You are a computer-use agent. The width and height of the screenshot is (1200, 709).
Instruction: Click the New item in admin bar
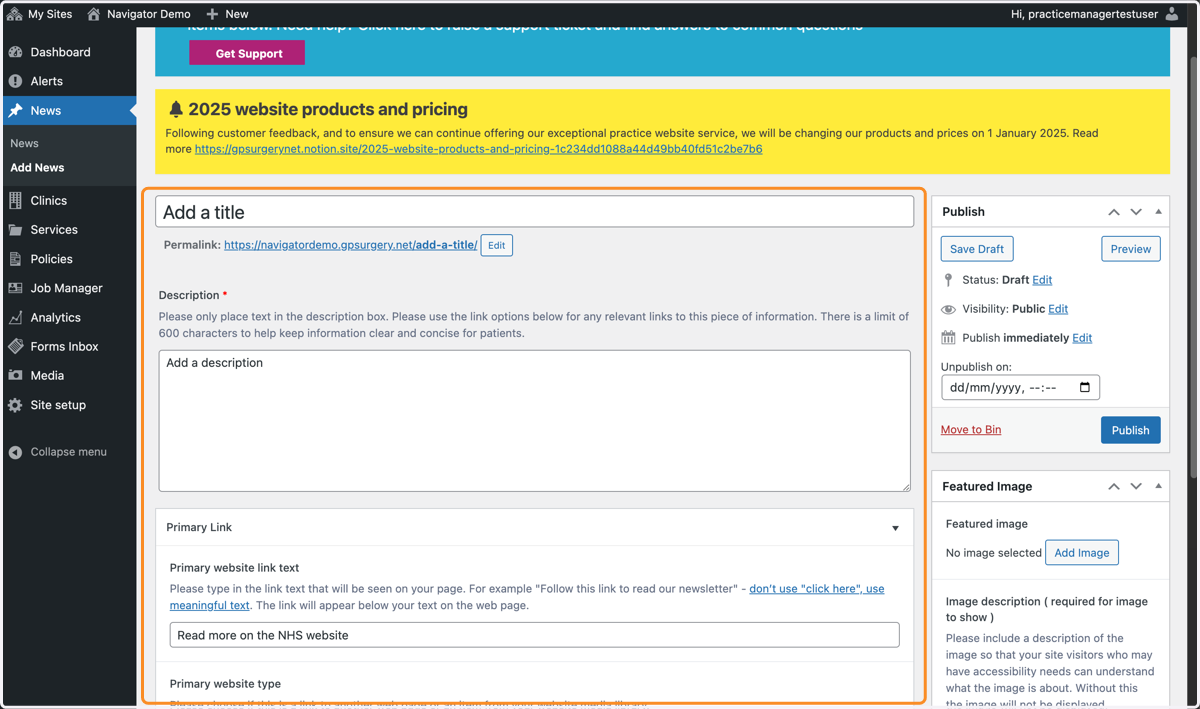pyautogui.click(x=227, y=14)
